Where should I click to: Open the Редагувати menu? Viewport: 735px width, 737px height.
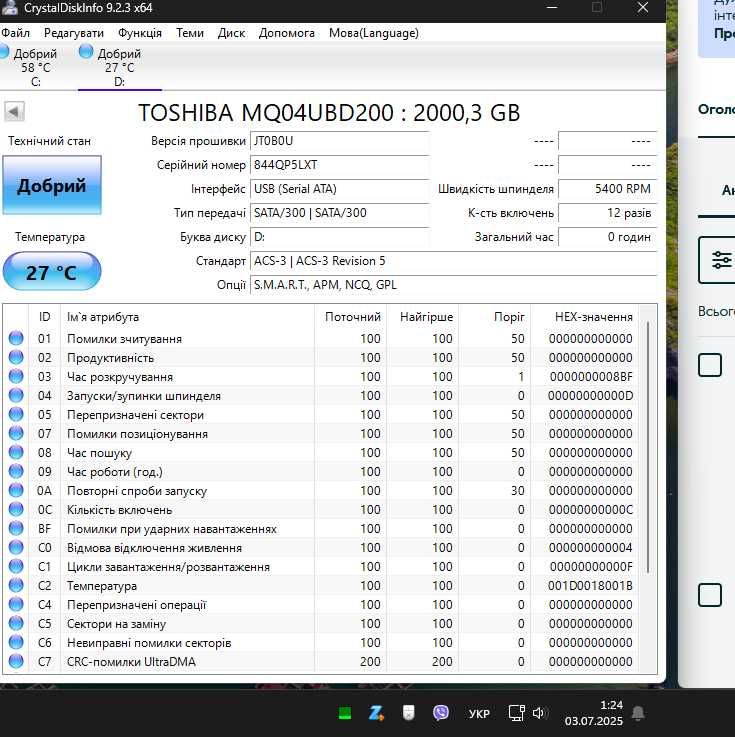coord(74,33)
